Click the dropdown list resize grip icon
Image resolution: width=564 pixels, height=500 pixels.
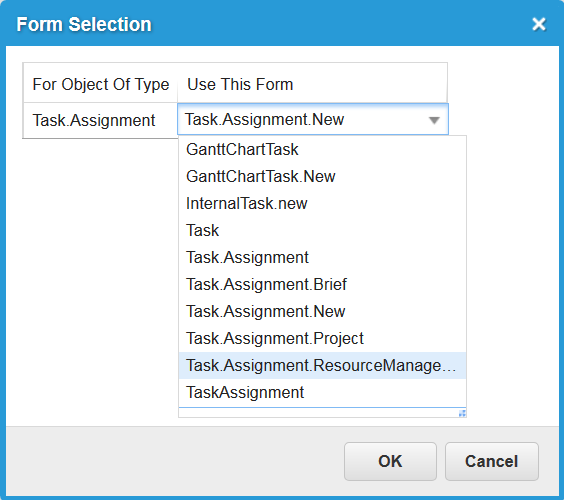pyautogui.click(x=462, y=413)
